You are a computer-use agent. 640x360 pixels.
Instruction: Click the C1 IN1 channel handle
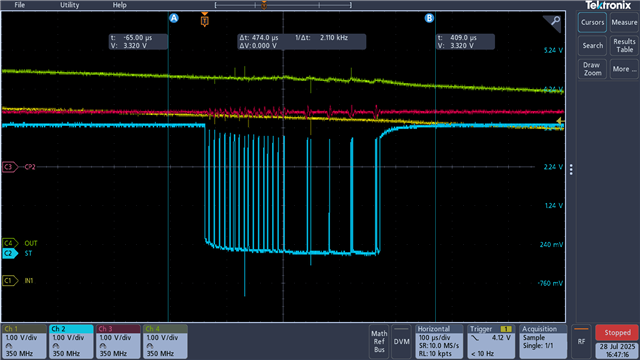(x=10, y=280)
